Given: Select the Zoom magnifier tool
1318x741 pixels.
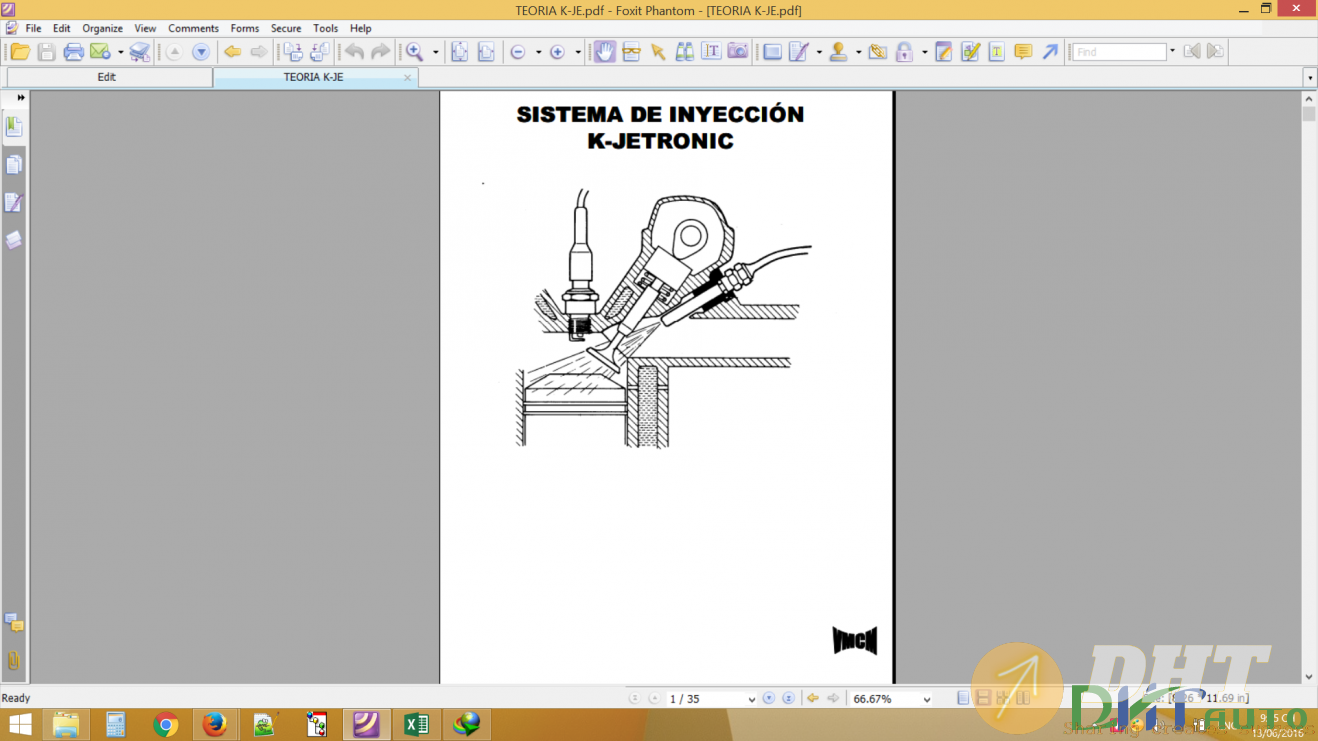Looking at the screenshot, I should 415,52.
